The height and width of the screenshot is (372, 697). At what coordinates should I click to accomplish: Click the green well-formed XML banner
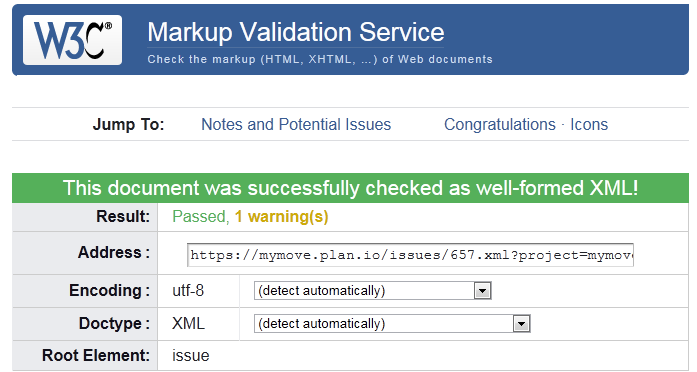350,188
